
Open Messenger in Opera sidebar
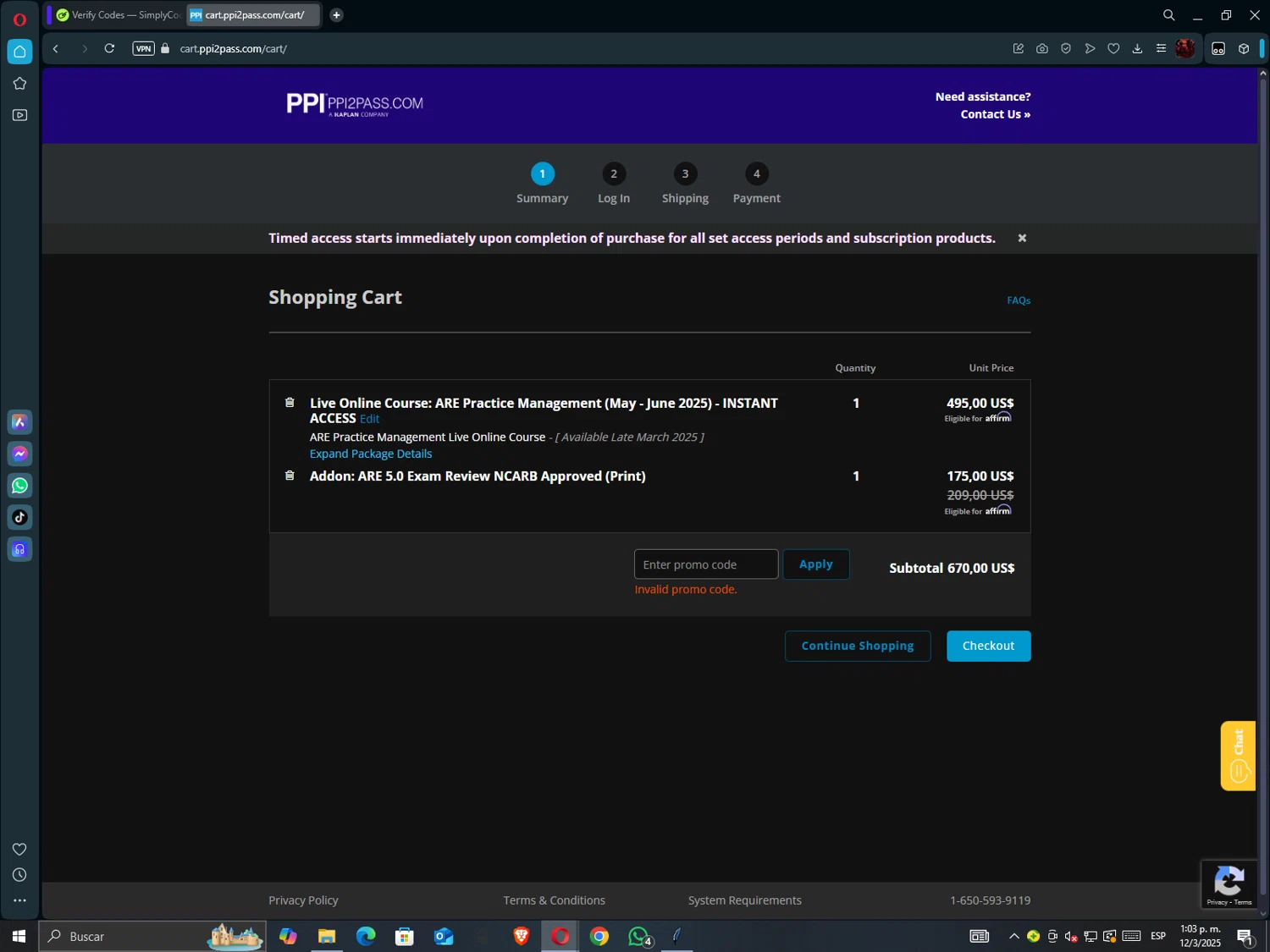pyautogui.click(x=19, y=454)
